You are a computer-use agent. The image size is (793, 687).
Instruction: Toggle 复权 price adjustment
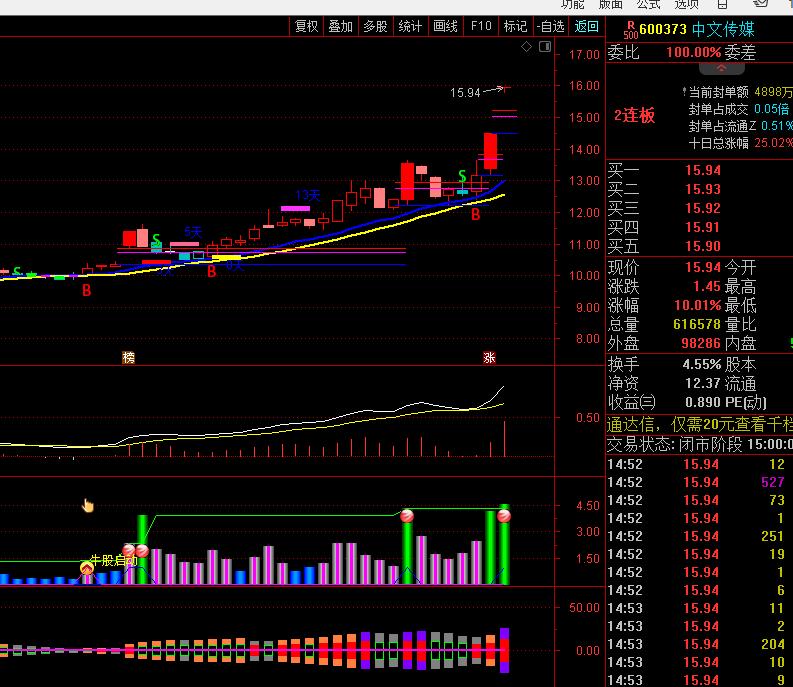click(x=306, y=26)
